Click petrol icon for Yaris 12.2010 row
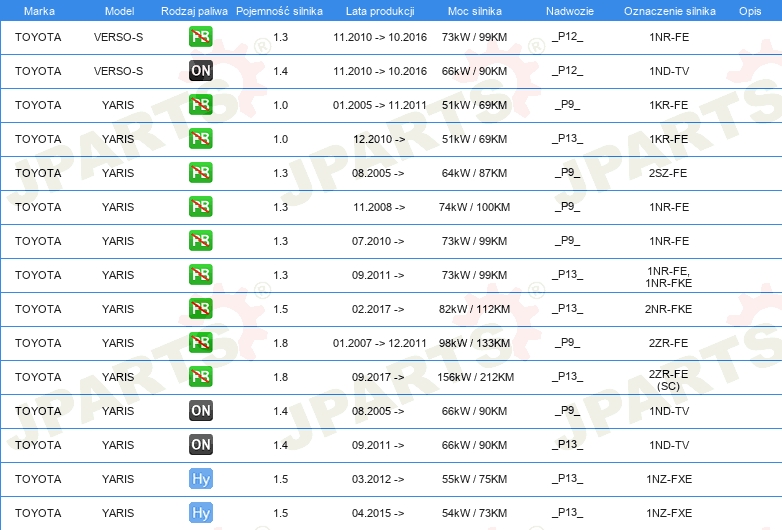Viewport: 782px width, 530px height. click(200, 138)
